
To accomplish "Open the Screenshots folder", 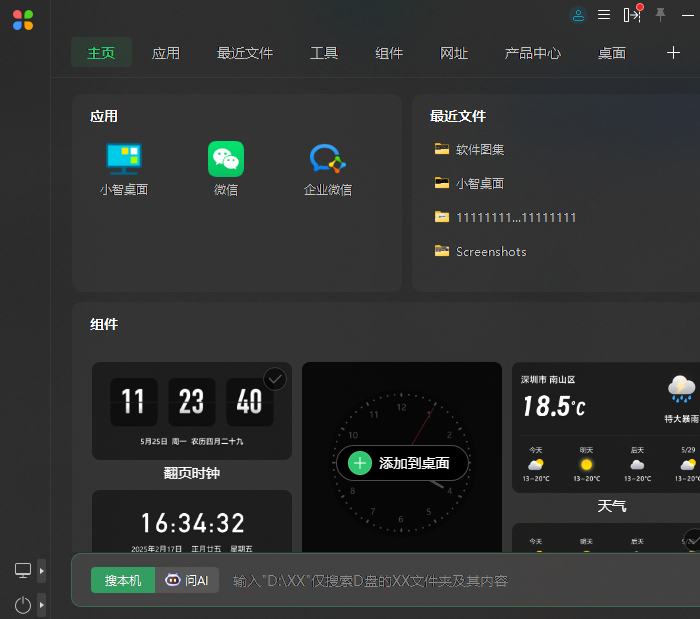I will (481, 251).
